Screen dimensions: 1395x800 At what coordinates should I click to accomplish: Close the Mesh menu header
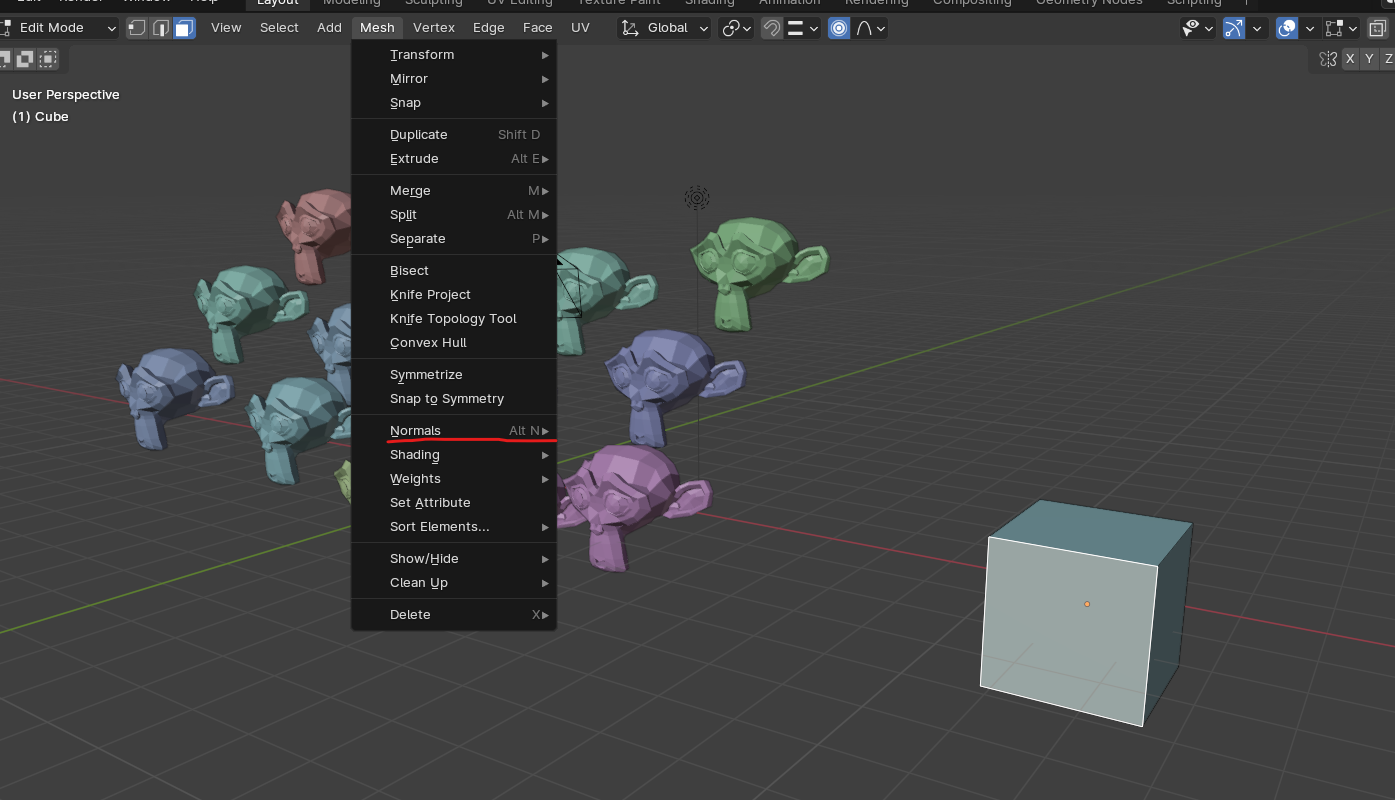(377, 28)
